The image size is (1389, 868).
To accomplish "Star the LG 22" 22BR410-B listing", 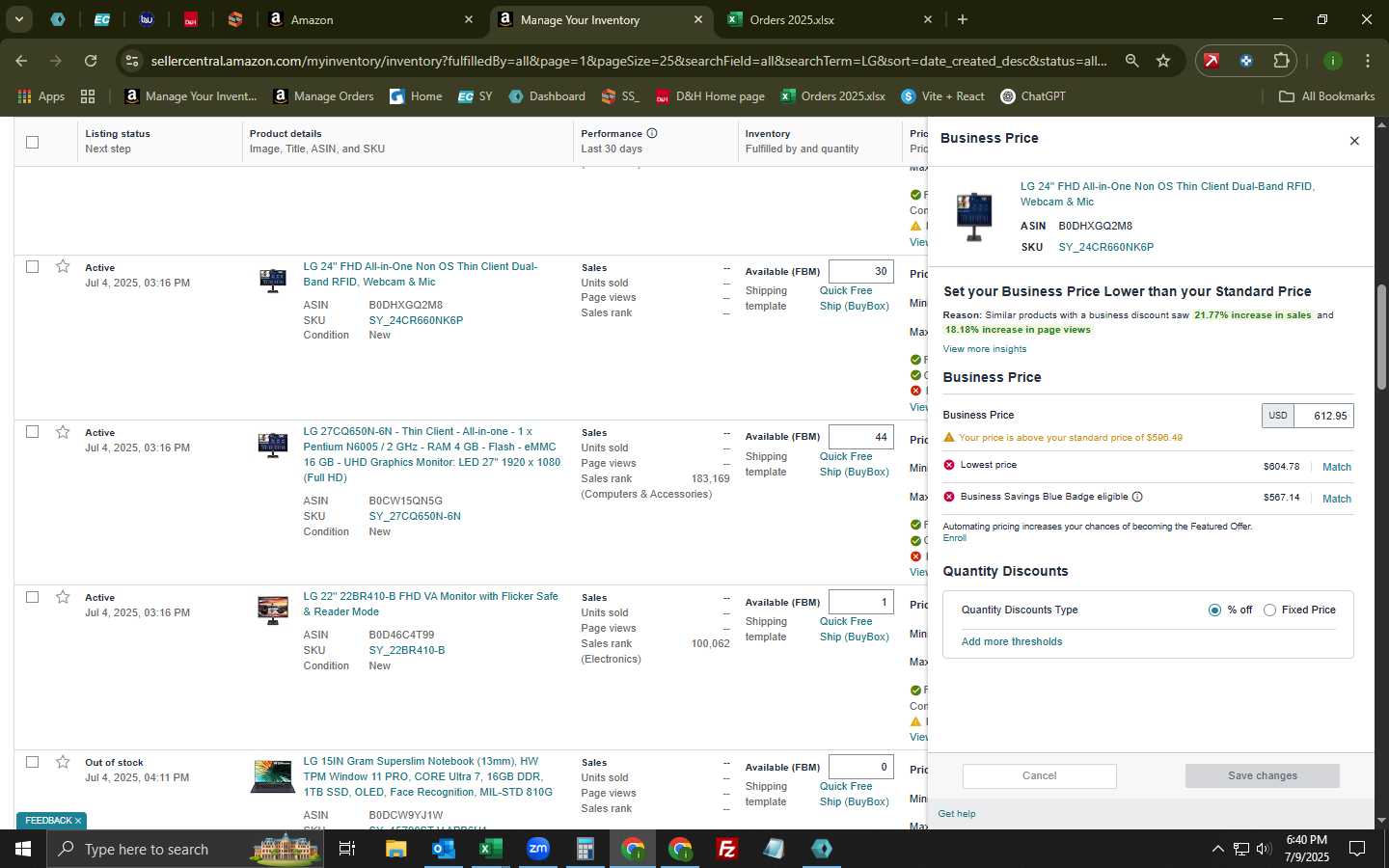I will click(x=63, y=596).
